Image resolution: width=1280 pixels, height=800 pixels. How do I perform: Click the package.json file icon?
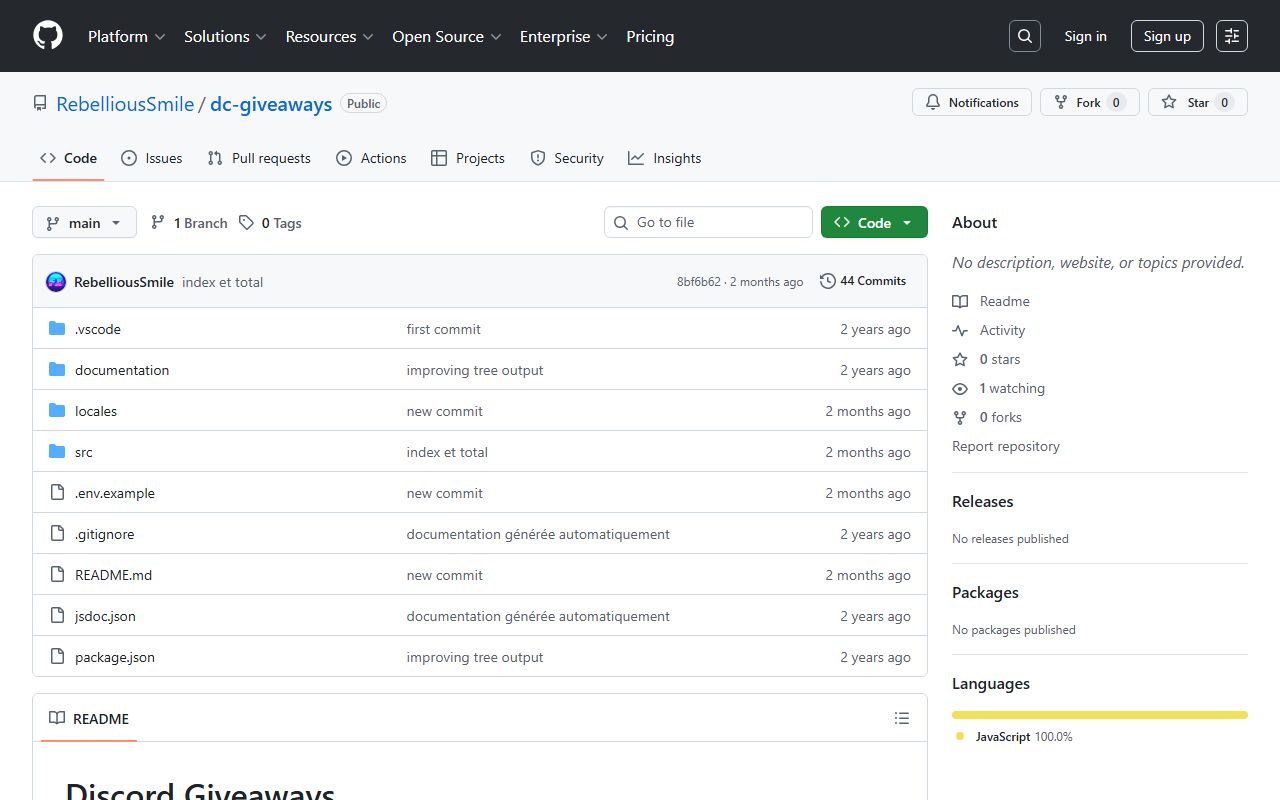pyautogui.click(x=57, y=657)
